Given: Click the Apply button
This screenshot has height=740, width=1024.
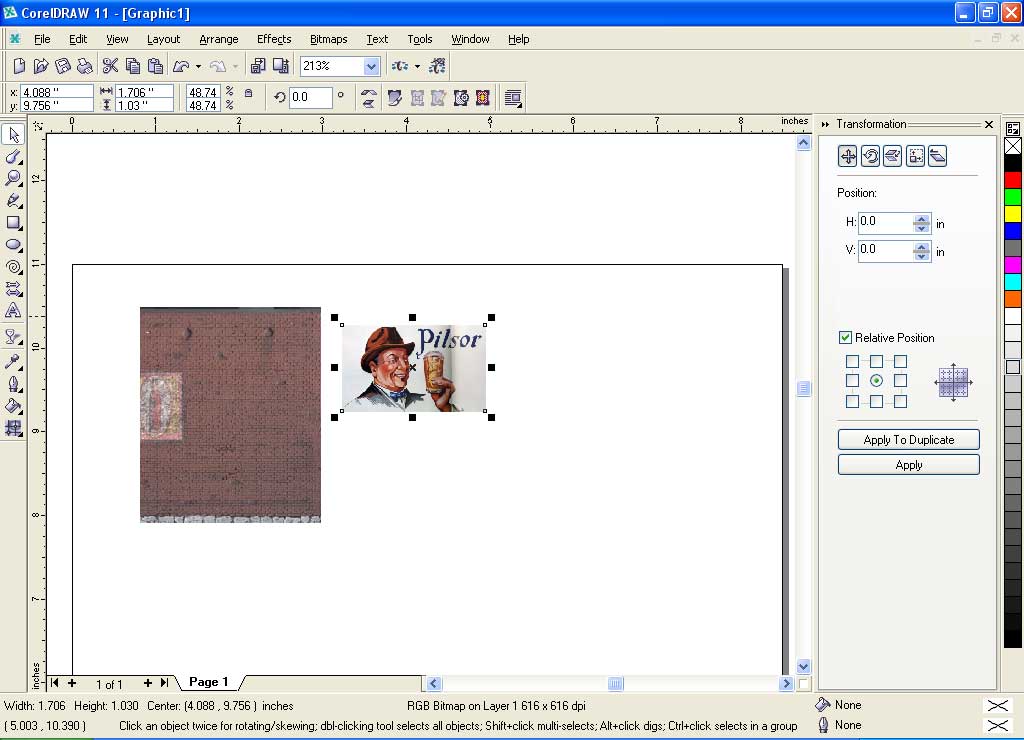Looking at the screenshot, I should (908, 465).
